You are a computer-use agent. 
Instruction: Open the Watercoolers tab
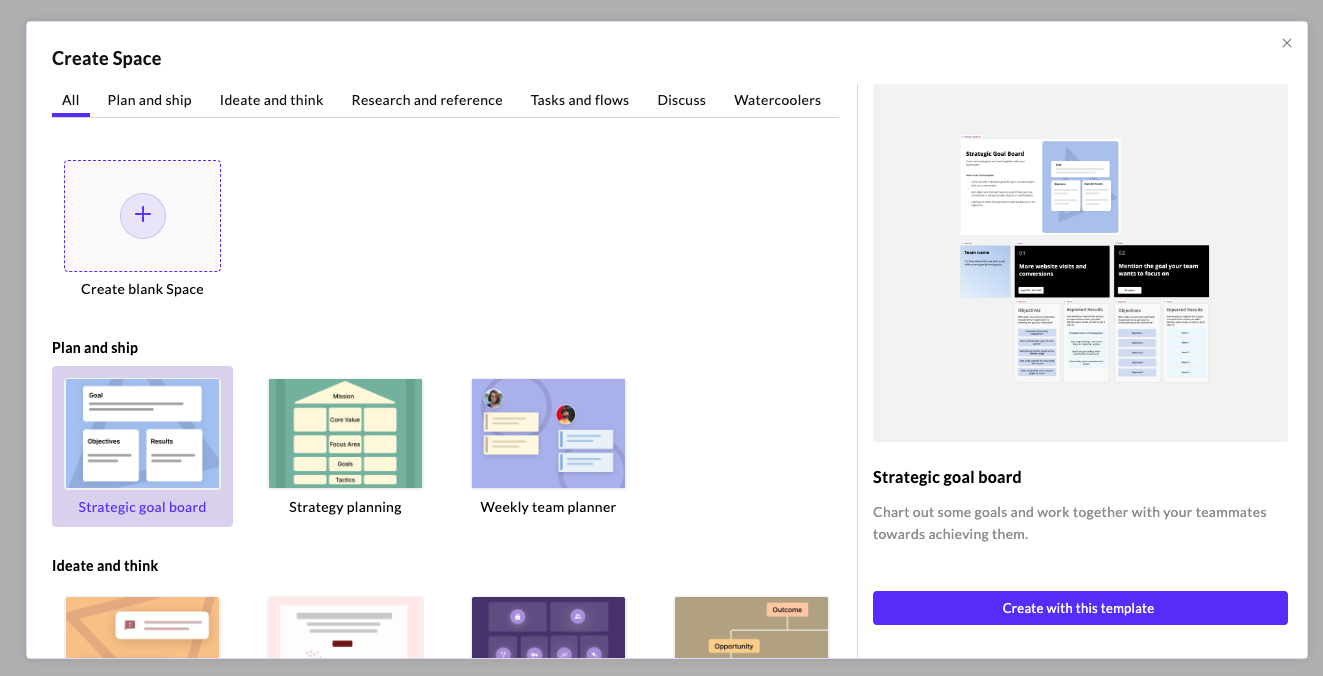(x=777, y=100)
